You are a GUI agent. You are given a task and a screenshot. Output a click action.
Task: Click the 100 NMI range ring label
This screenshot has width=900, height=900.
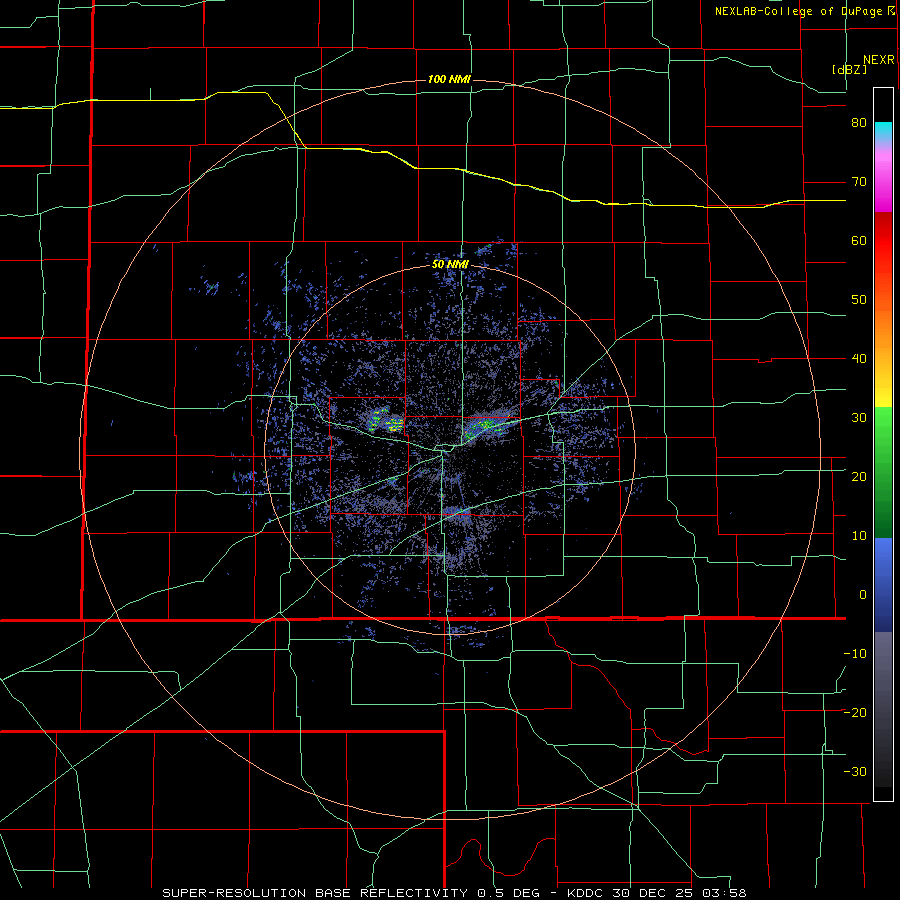[449, 79]
